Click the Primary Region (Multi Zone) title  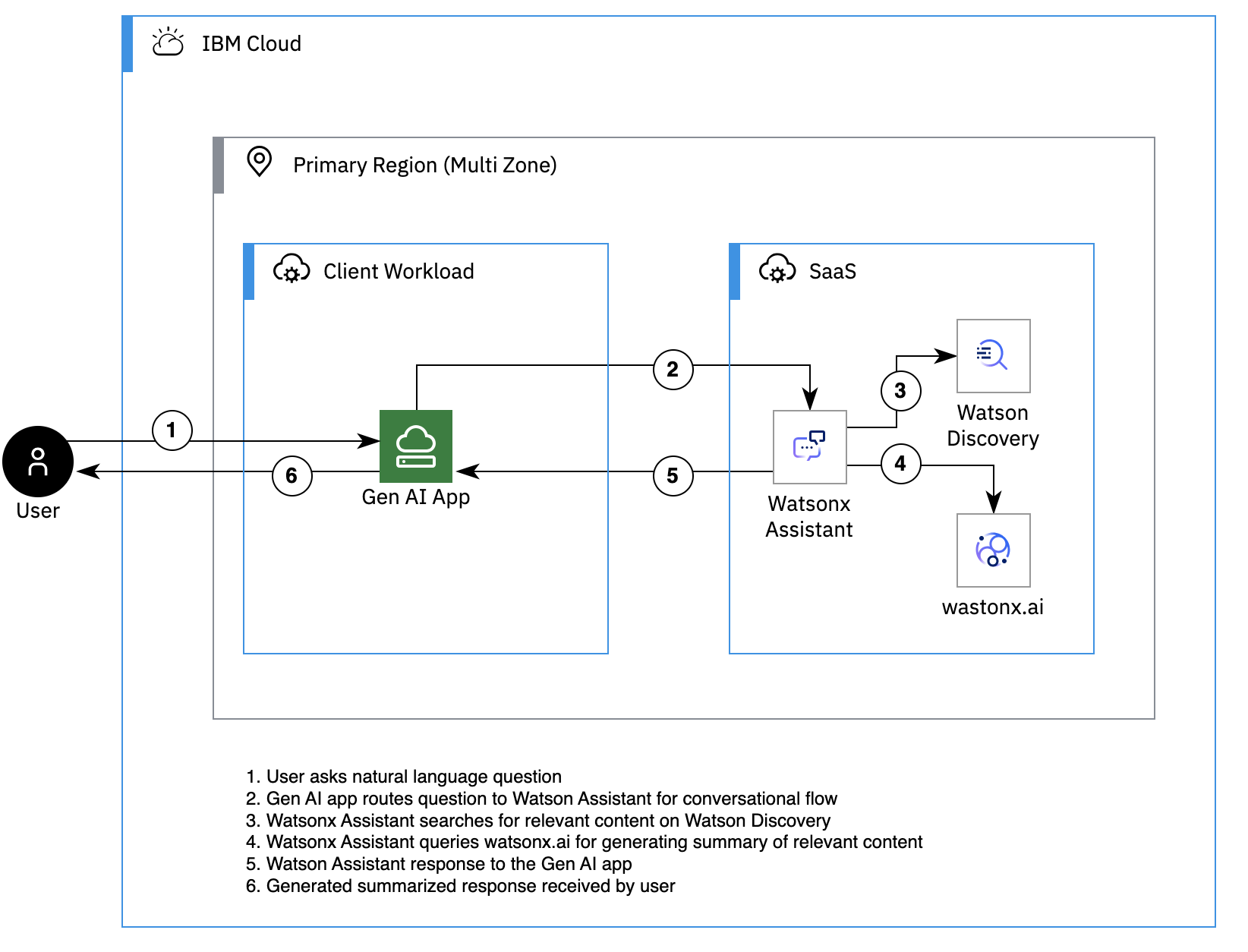424,165
